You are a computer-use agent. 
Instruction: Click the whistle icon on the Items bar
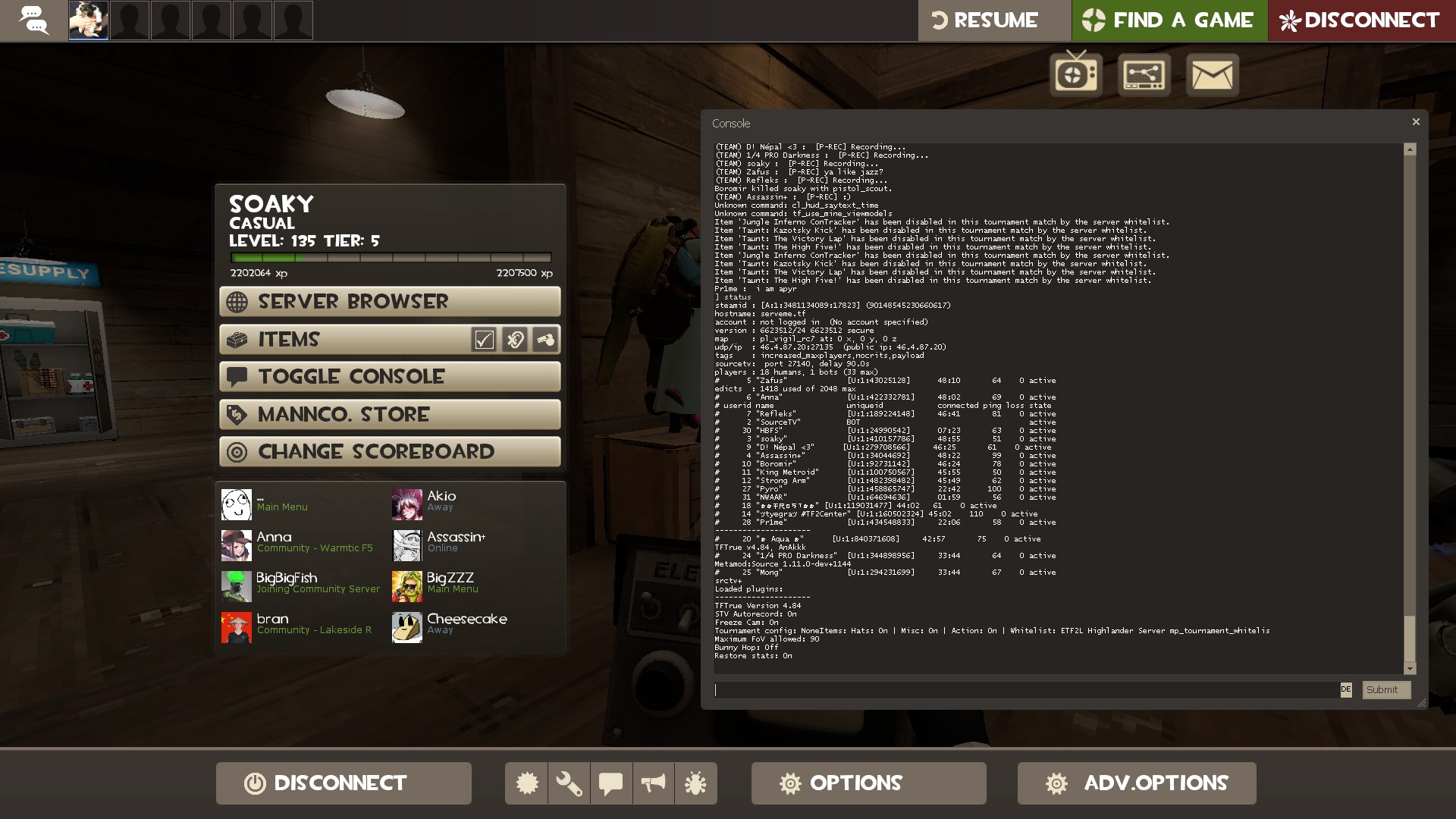[545, 340]
